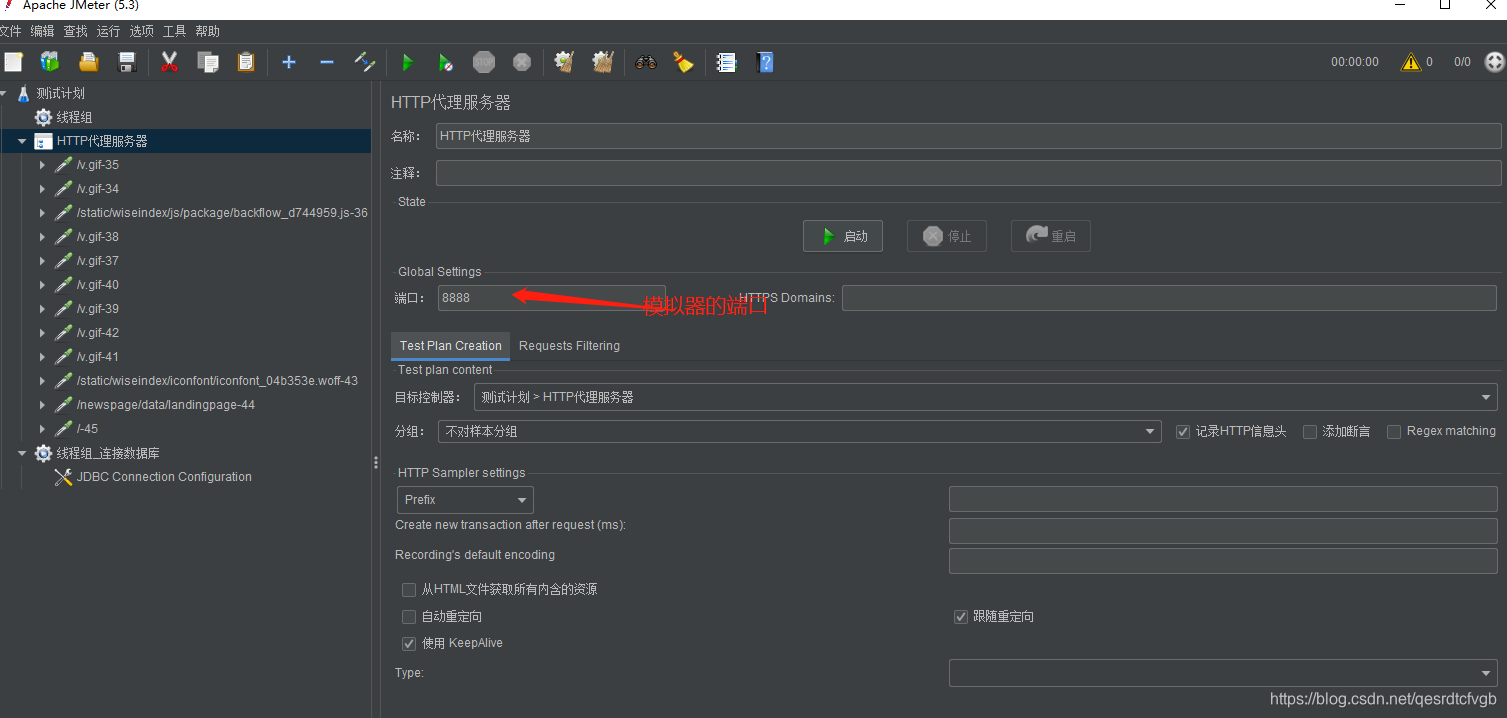Open help with the question mark icon
This screenshot has height=718, width=1507.
tap(765, 62)
